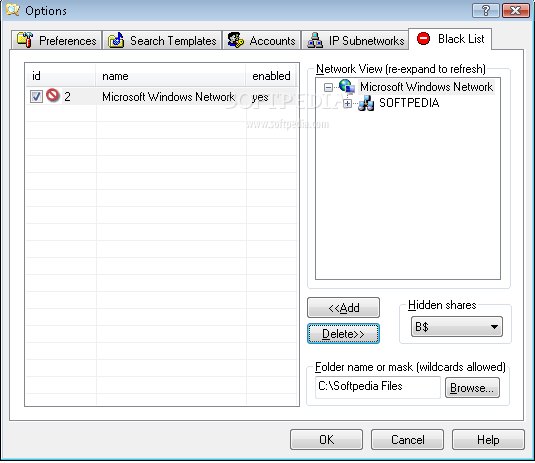Click the id value '2' in list
This screenshot has width=535, height=463.
tap(67, 97)
